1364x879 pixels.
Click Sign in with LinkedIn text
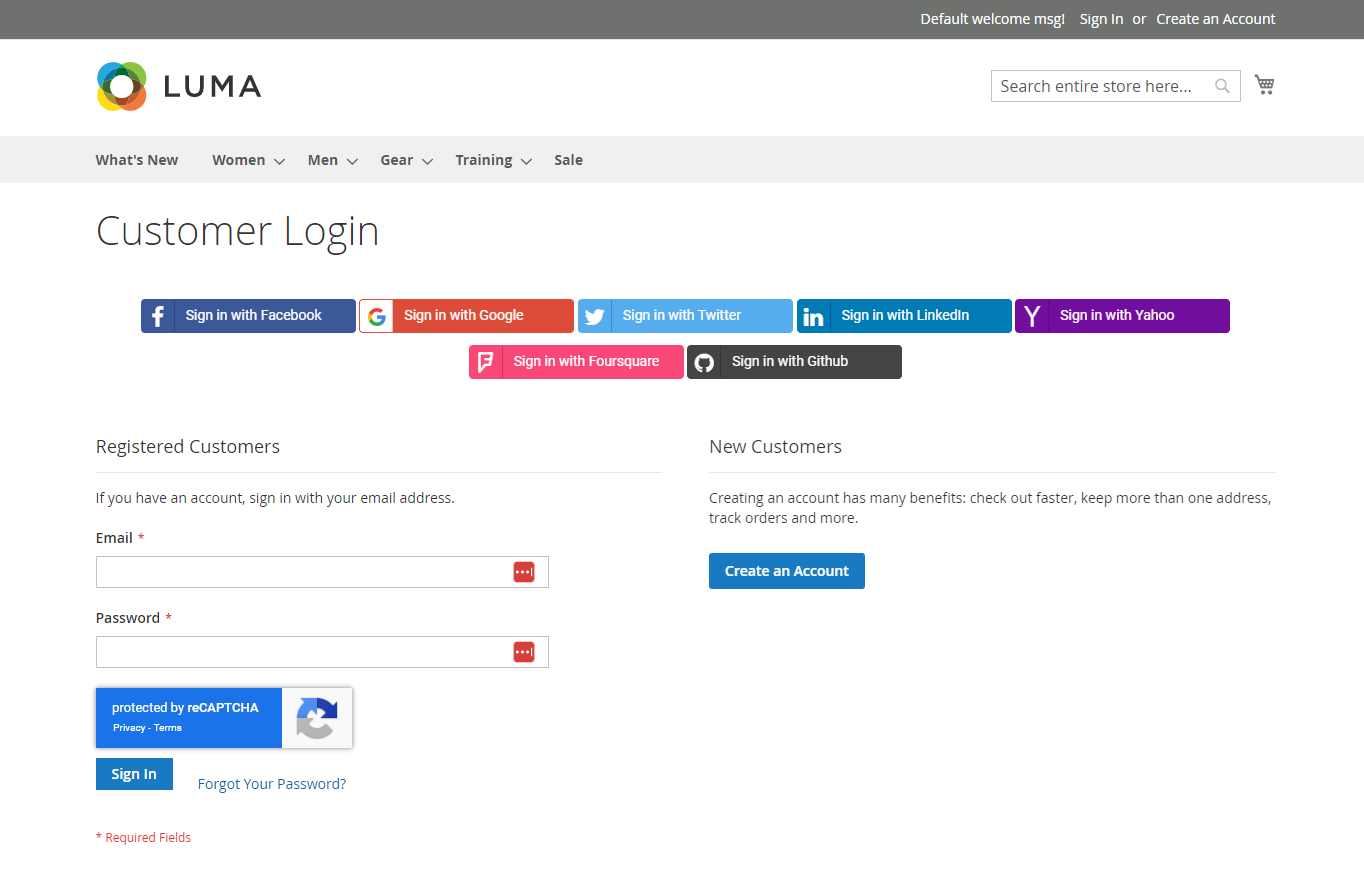coord(905,315)
